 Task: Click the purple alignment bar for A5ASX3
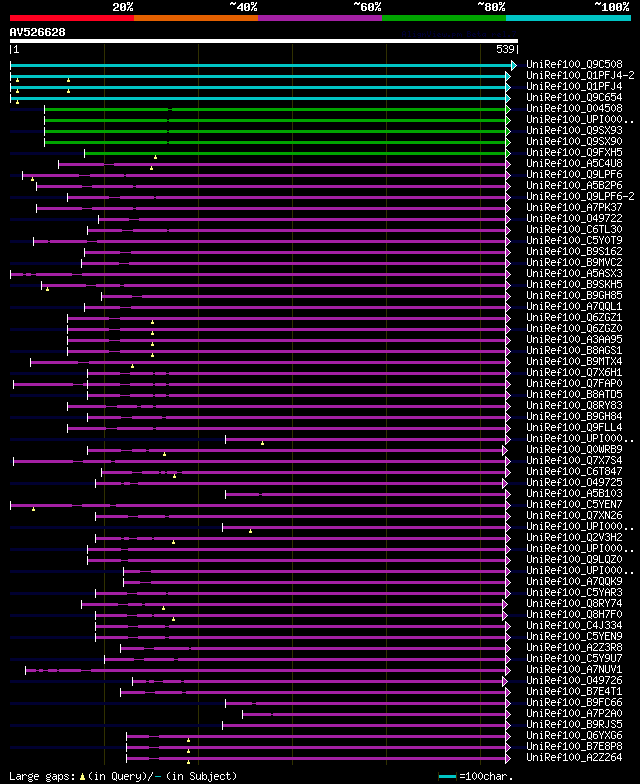click(258, 274)
